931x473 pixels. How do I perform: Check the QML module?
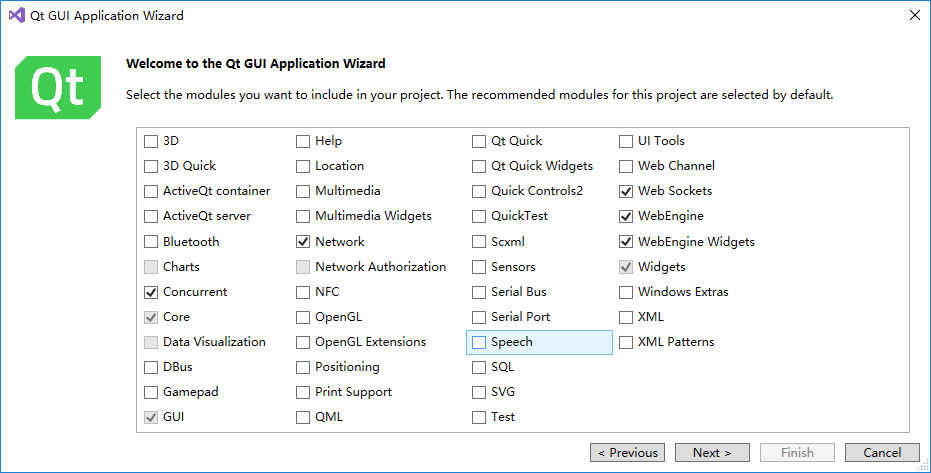(303, 417)
